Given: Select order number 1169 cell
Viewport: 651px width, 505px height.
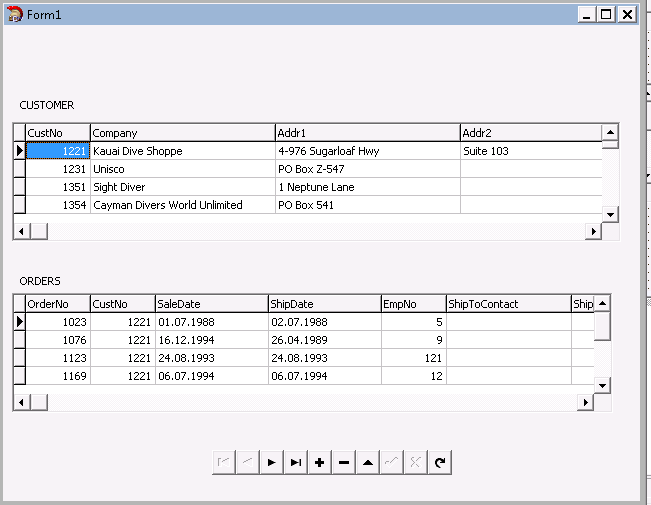Looking at the screenshot, I should click(58, 376).
